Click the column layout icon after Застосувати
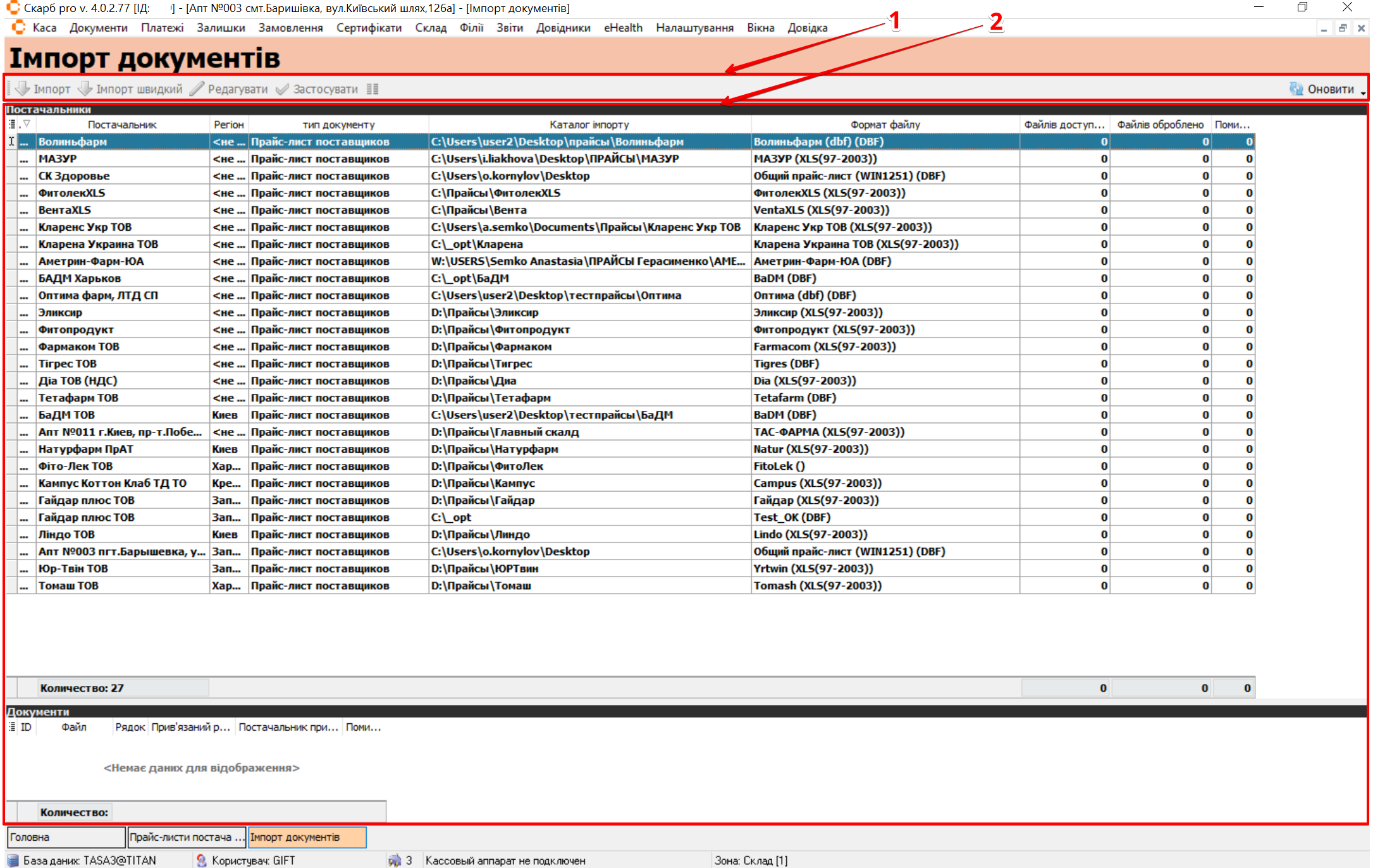The width and height of the screenshot is (1373, 868). (372, 89)
